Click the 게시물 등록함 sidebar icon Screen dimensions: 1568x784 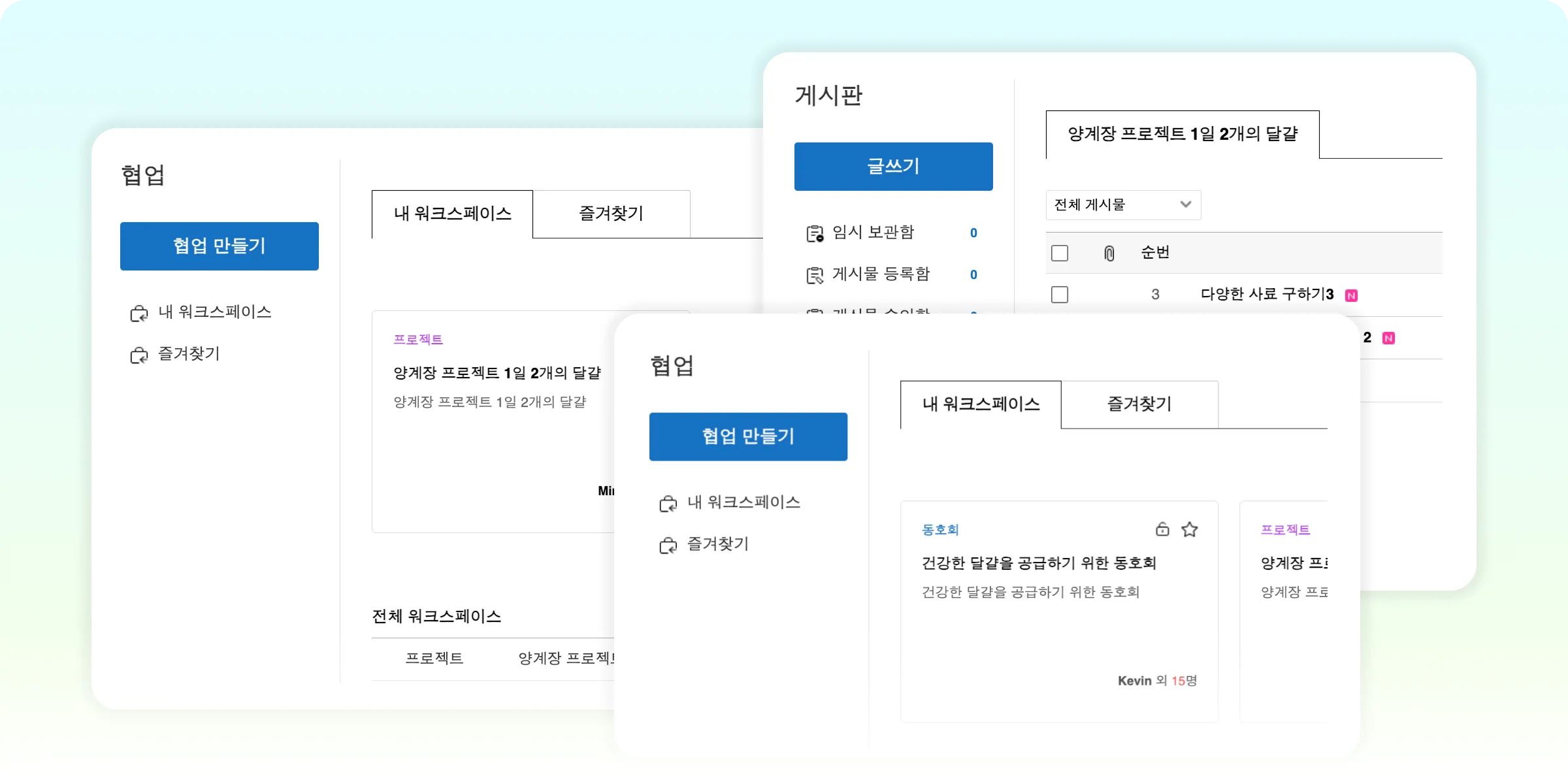pyautogui.click(x=815, y=275)
